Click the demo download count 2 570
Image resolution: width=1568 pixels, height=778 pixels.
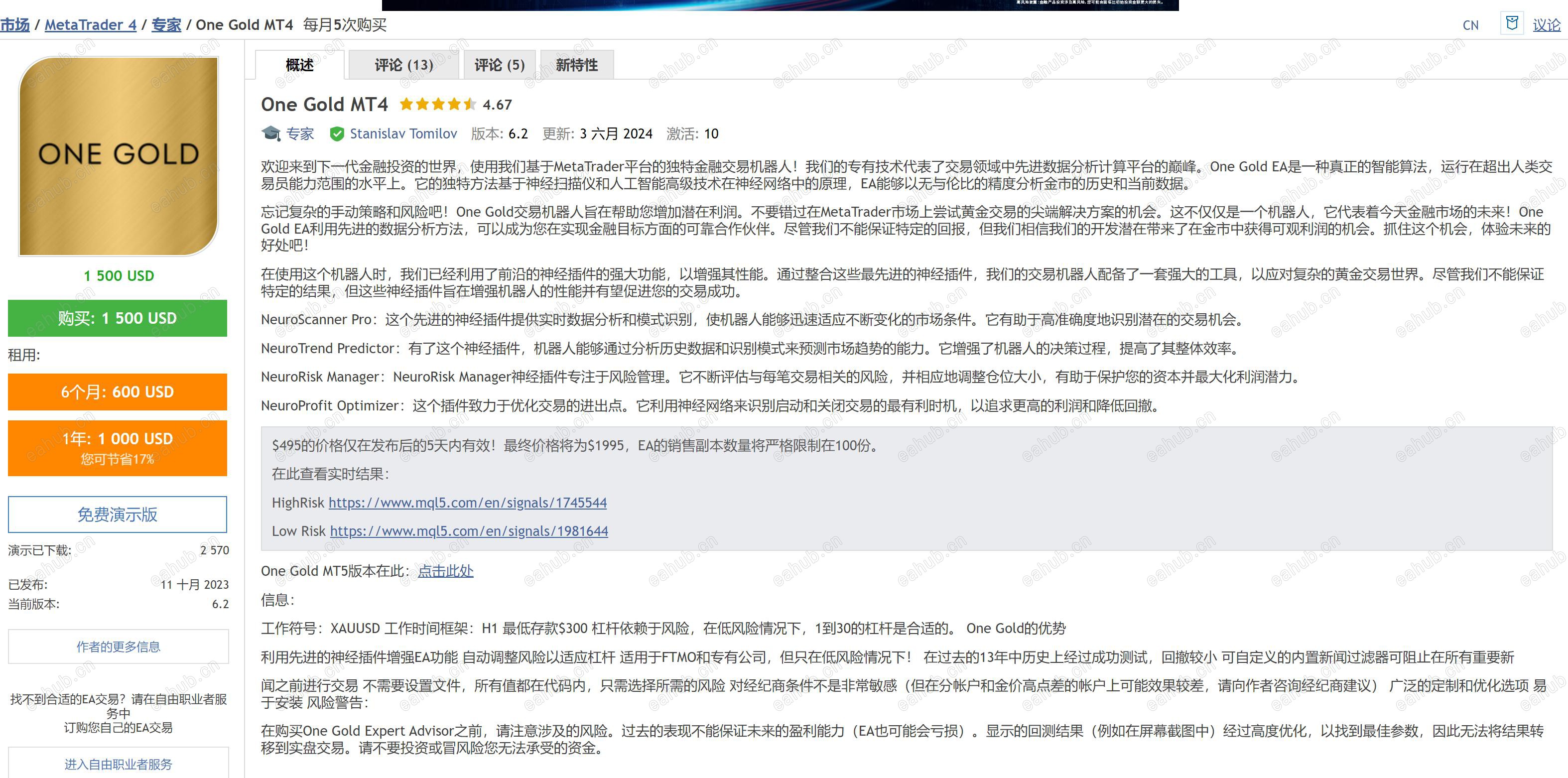[x=215, y=550]
